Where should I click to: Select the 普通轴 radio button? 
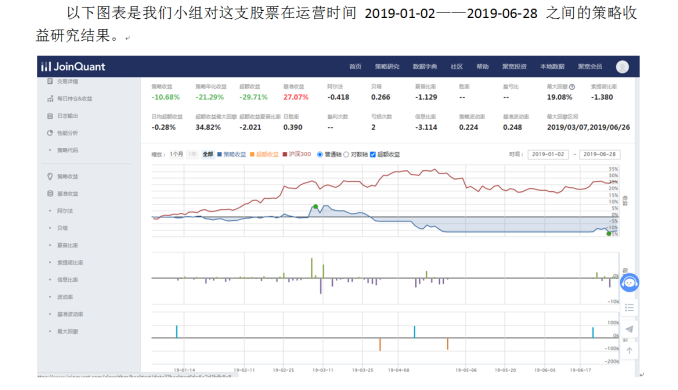pyautogui.click(x=320, y=154)
